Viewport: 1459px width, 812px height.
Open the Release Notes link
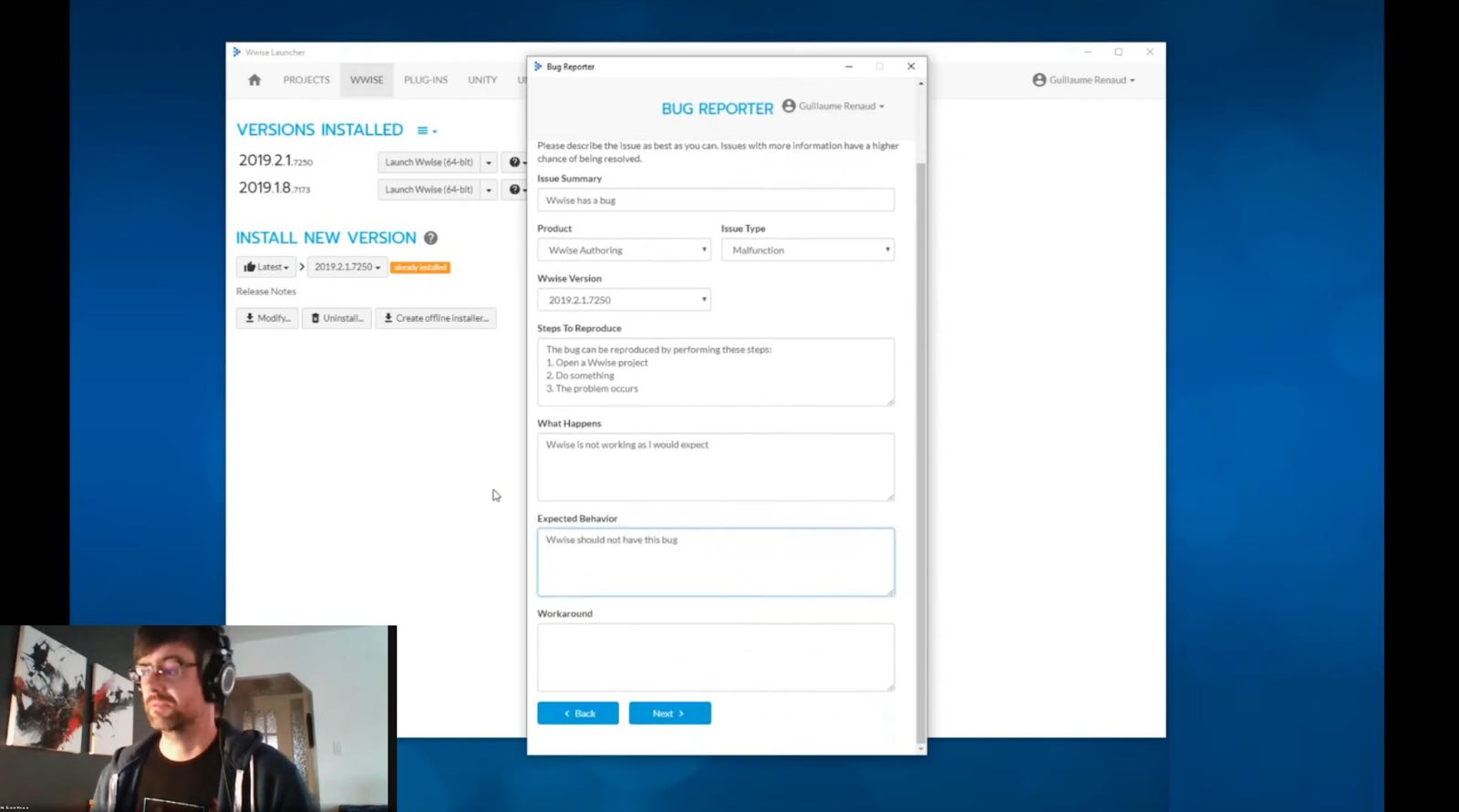pos(266,292)
